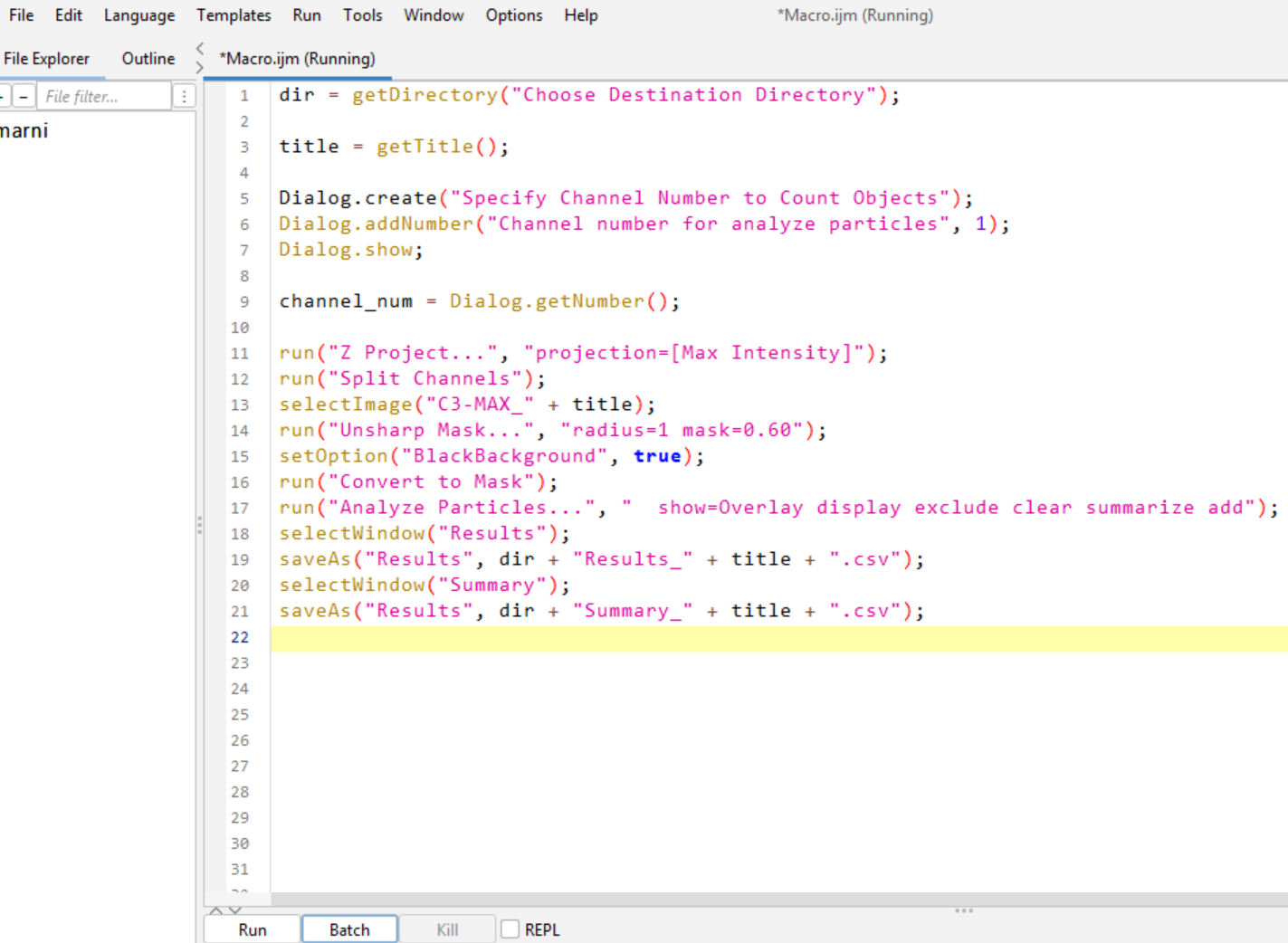Click line number 1 in the gutter
1288x943 pixels.
tap(243, 95)
